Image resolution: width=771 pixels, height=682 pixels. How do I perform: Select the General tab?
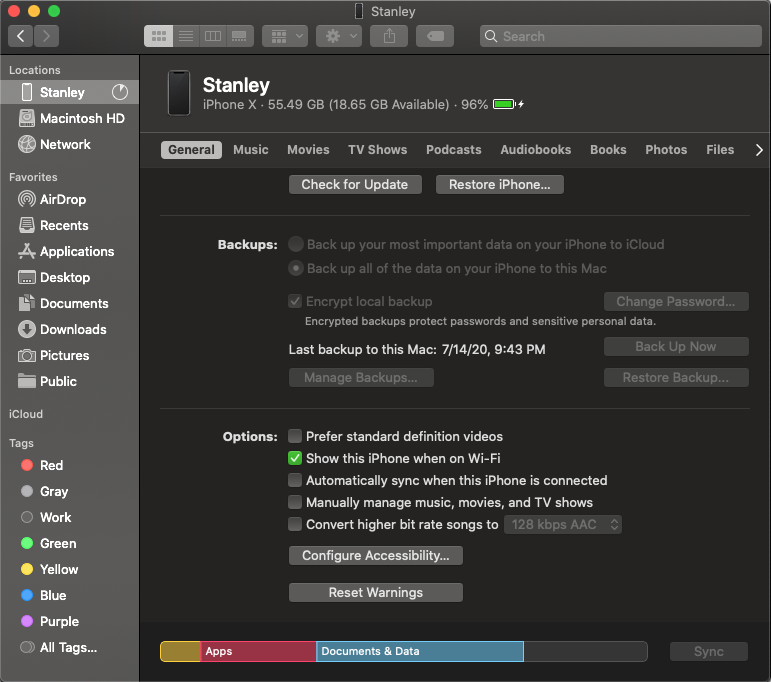[x=191, y=149]
